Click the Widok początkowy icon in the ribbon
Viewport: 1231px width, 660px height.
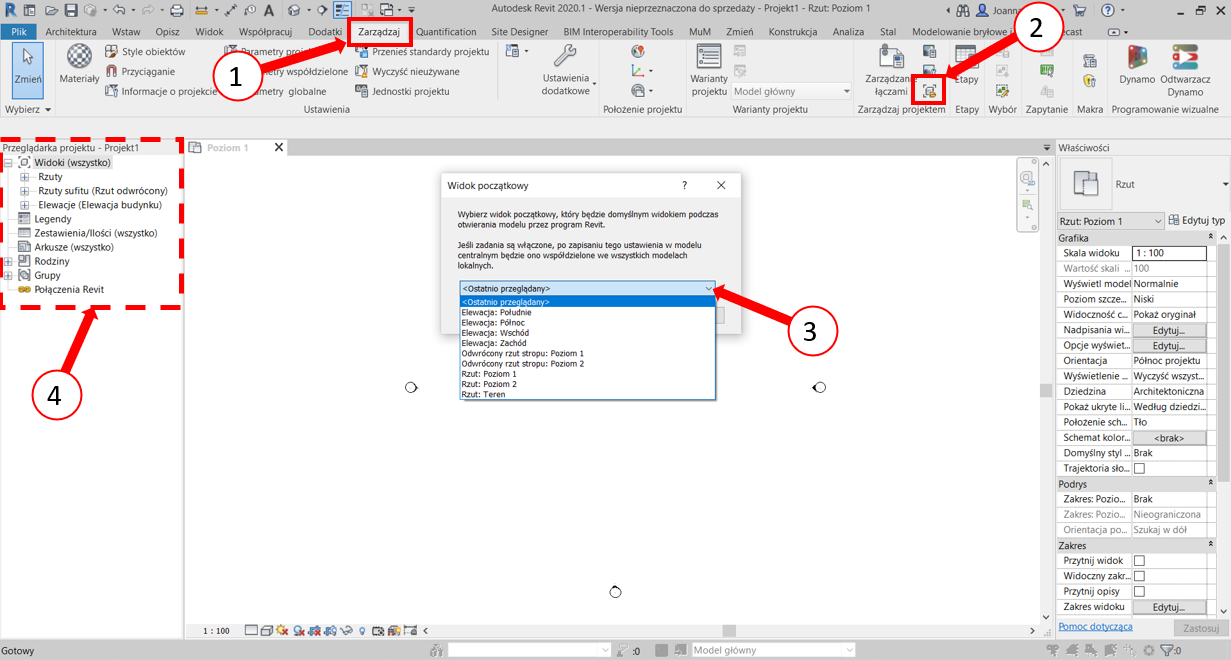pyautogui.click(x=931, y=90)
